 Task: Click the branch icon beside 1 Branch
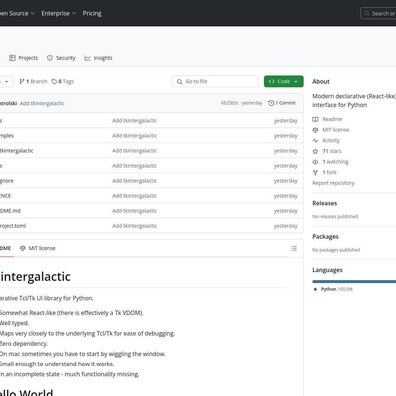pos(22,81)
